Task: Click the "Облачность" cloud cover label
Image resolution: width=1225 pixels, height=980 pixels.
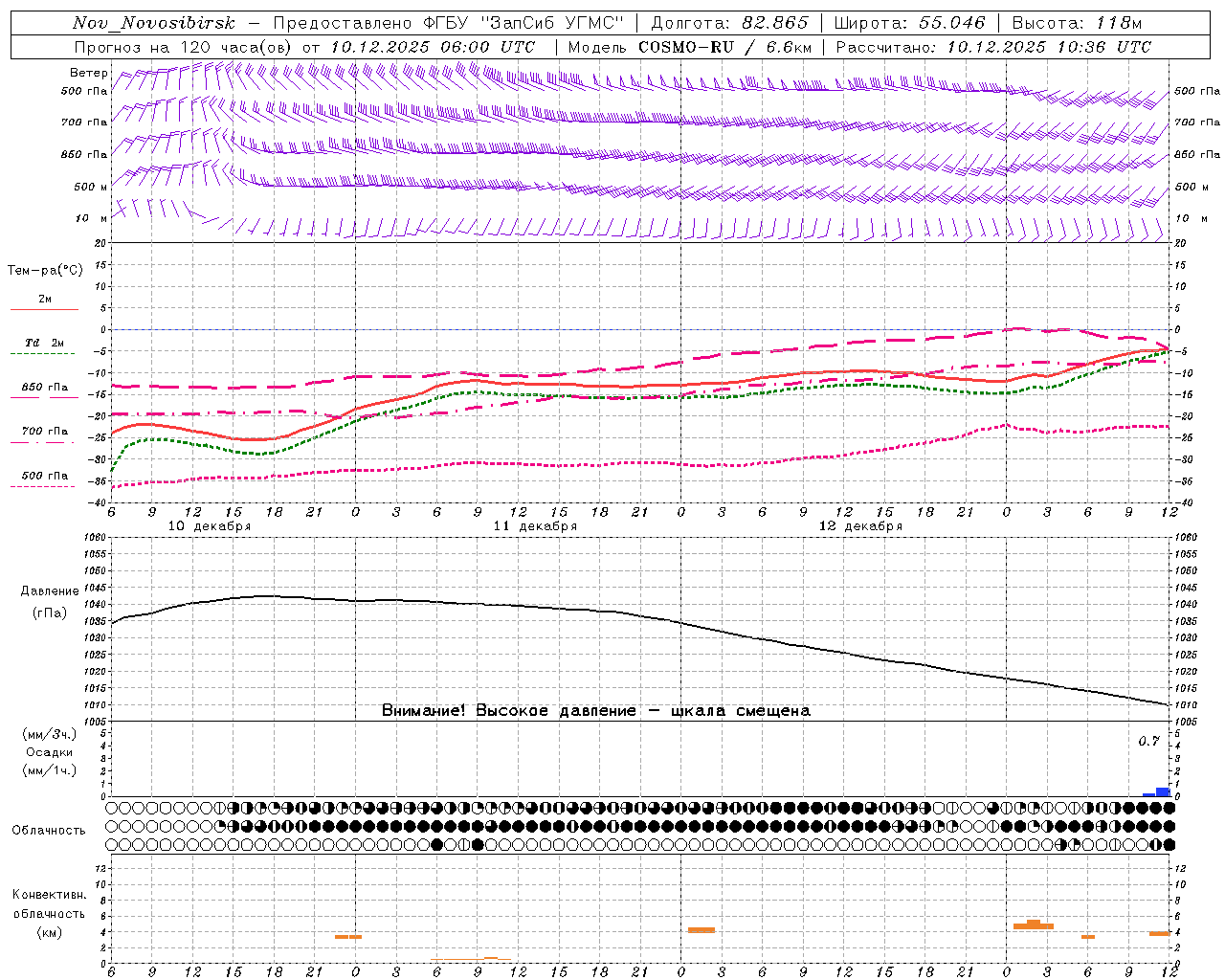Action: pos(49,830)
